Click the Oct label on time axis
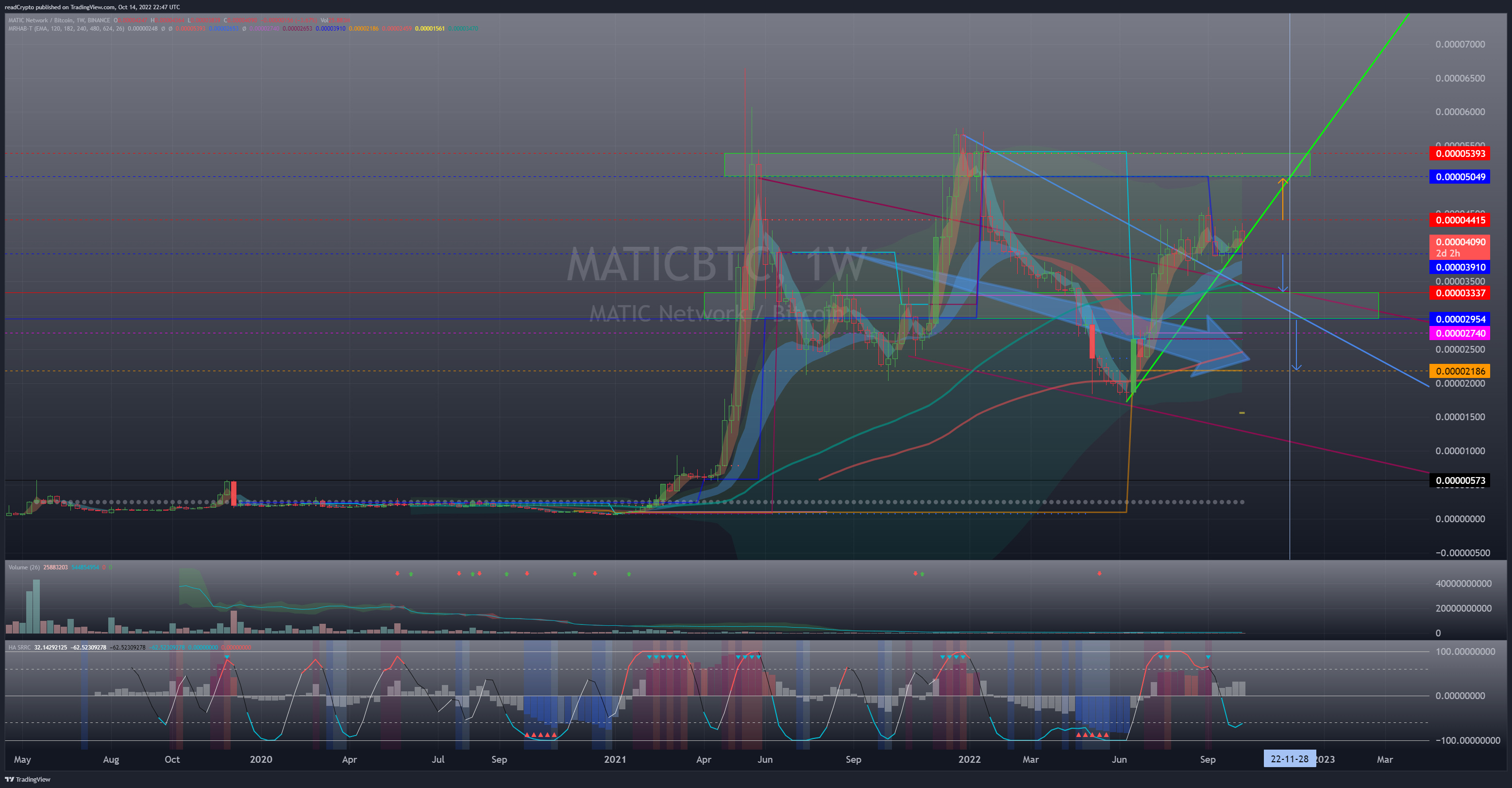Screen dimensions: 1512x788 pos(172,759)
